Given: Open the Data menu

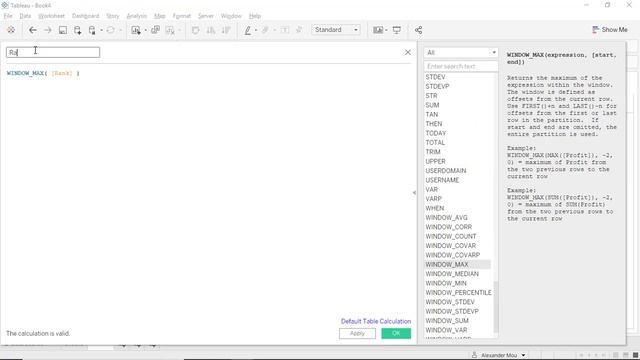Looking at the screenshot, I should tap(25, 16).
